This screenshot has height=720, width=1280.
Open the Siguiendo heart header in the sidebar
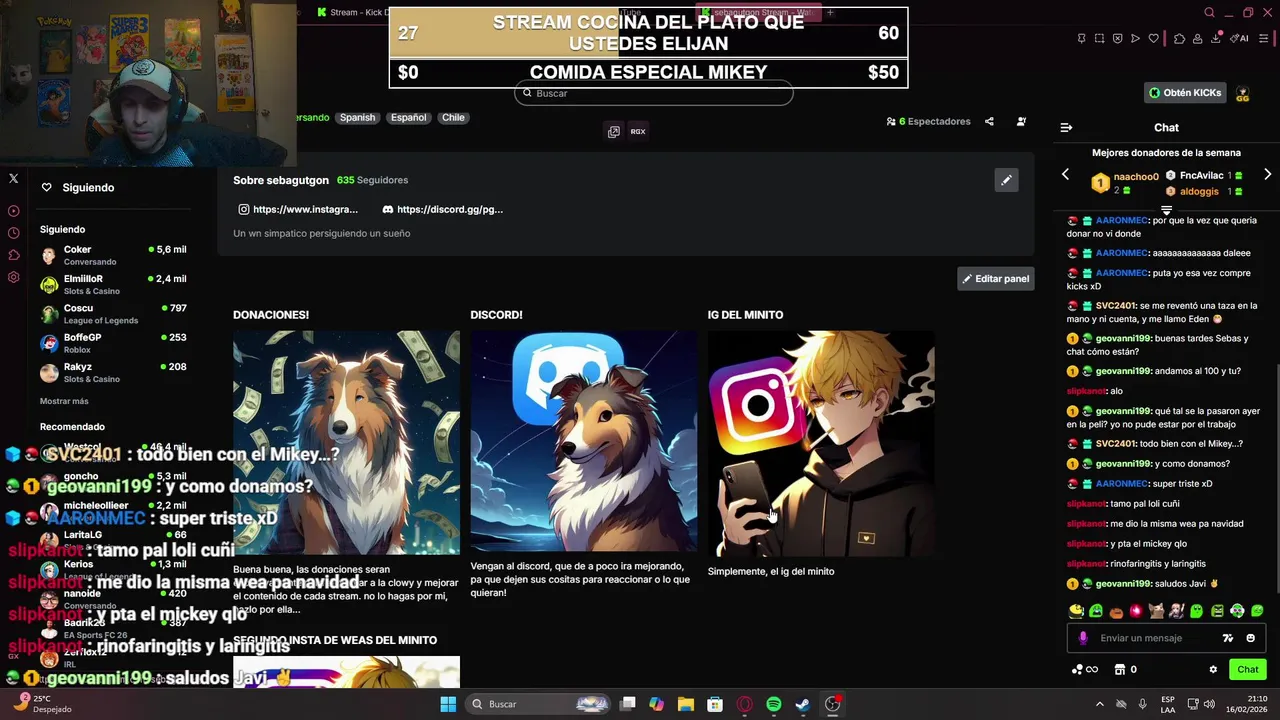click(x=78, y=188)
